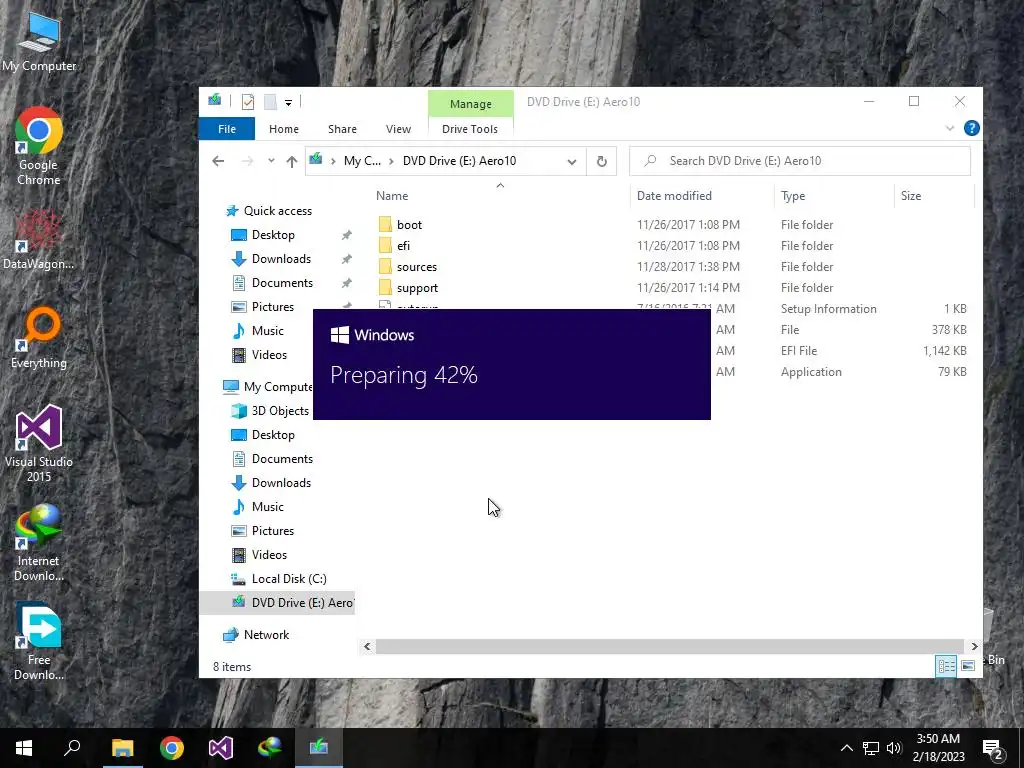The image size is (1024, 768).
Task: Launch Visual Studio 2015 from the desktop
Action: [39, 443]
